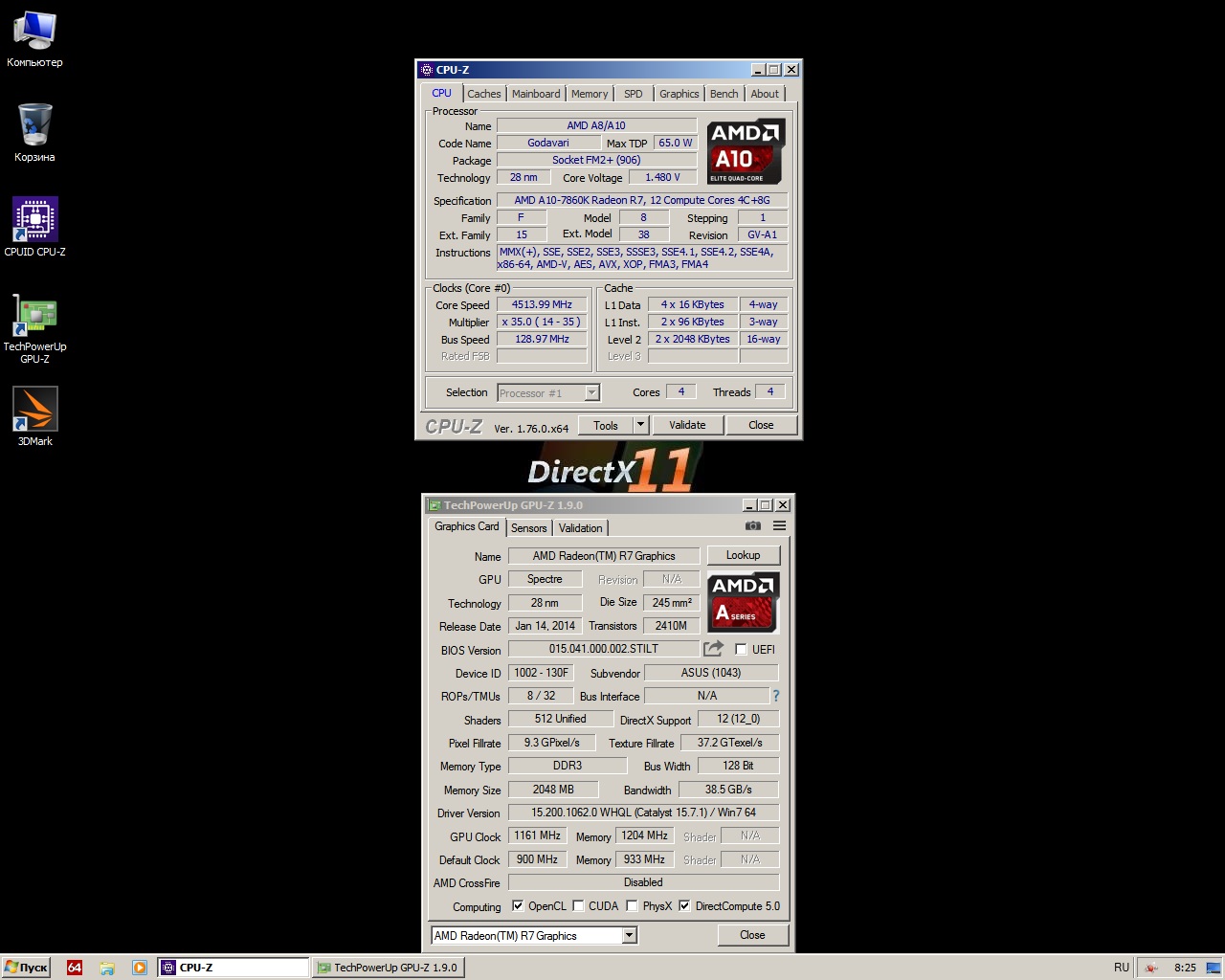Open the media player icon in the taskbar

pyautogui.click(x=140, y=968)
